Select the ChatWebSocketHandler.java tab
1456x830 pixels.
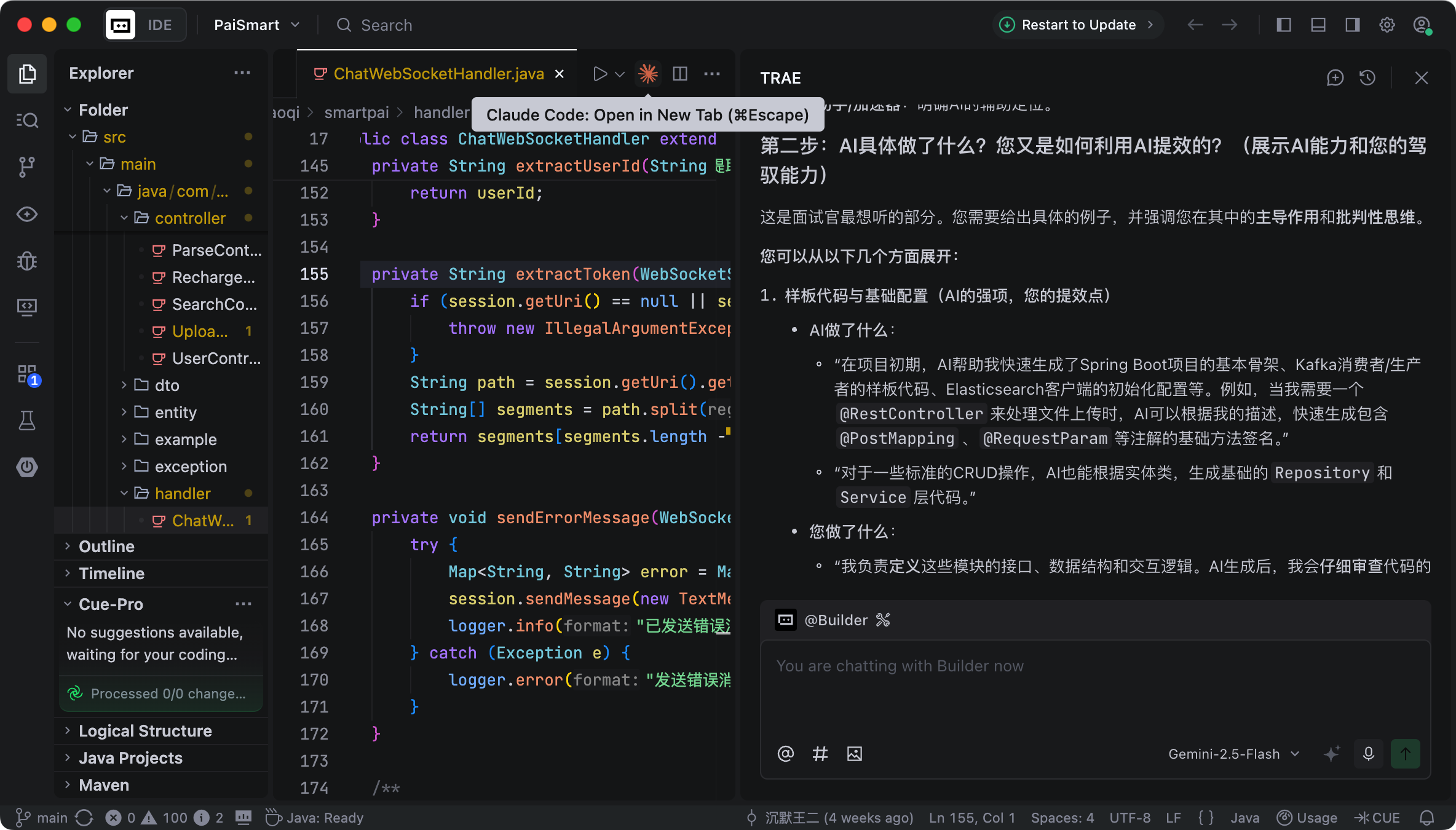tap(438, 74)
